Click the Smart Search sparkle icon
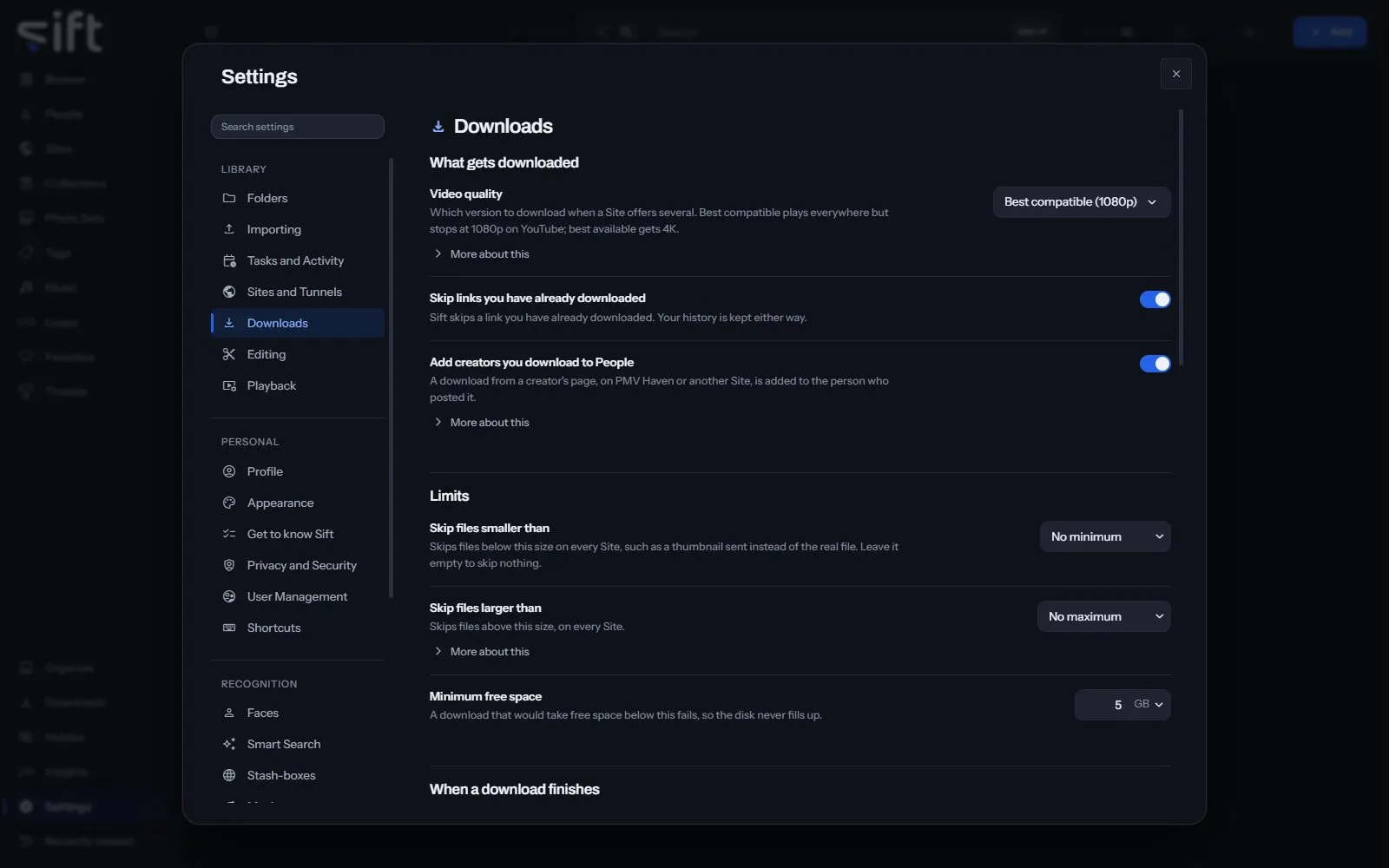The height and width of the screenshot is (868, 1389). 229,744
